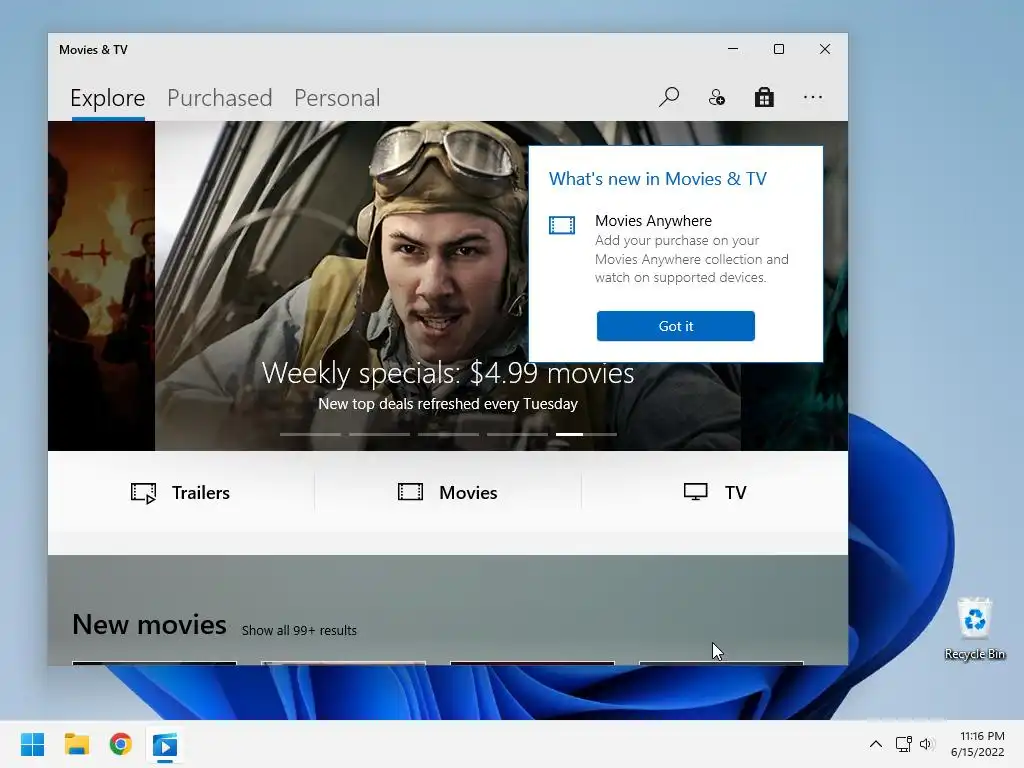The image size is (1024, 768).
Task: Click the Movies Anywhere heading text
Action: pyautogui.click(x=653, y=221)
